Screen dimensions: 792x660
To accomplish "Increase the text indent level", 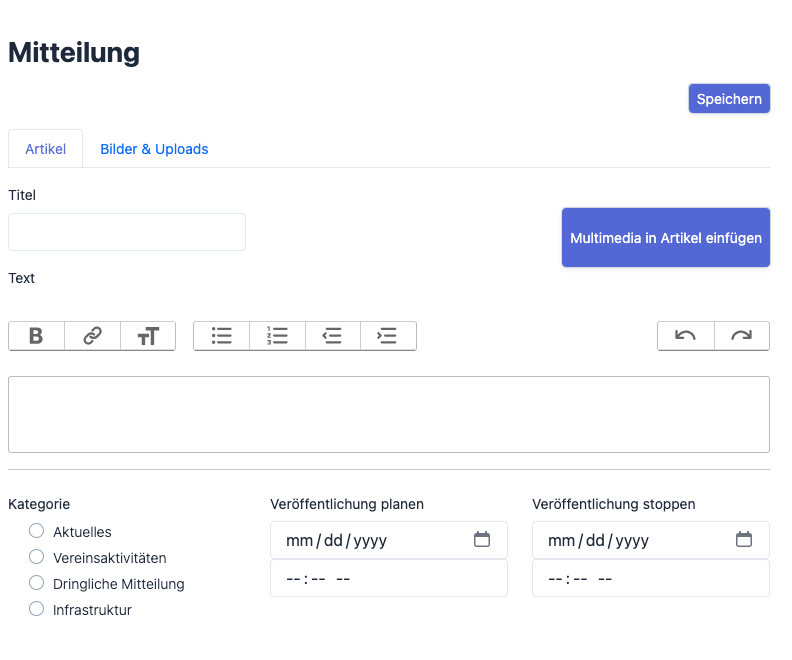I will coord(388,336).
